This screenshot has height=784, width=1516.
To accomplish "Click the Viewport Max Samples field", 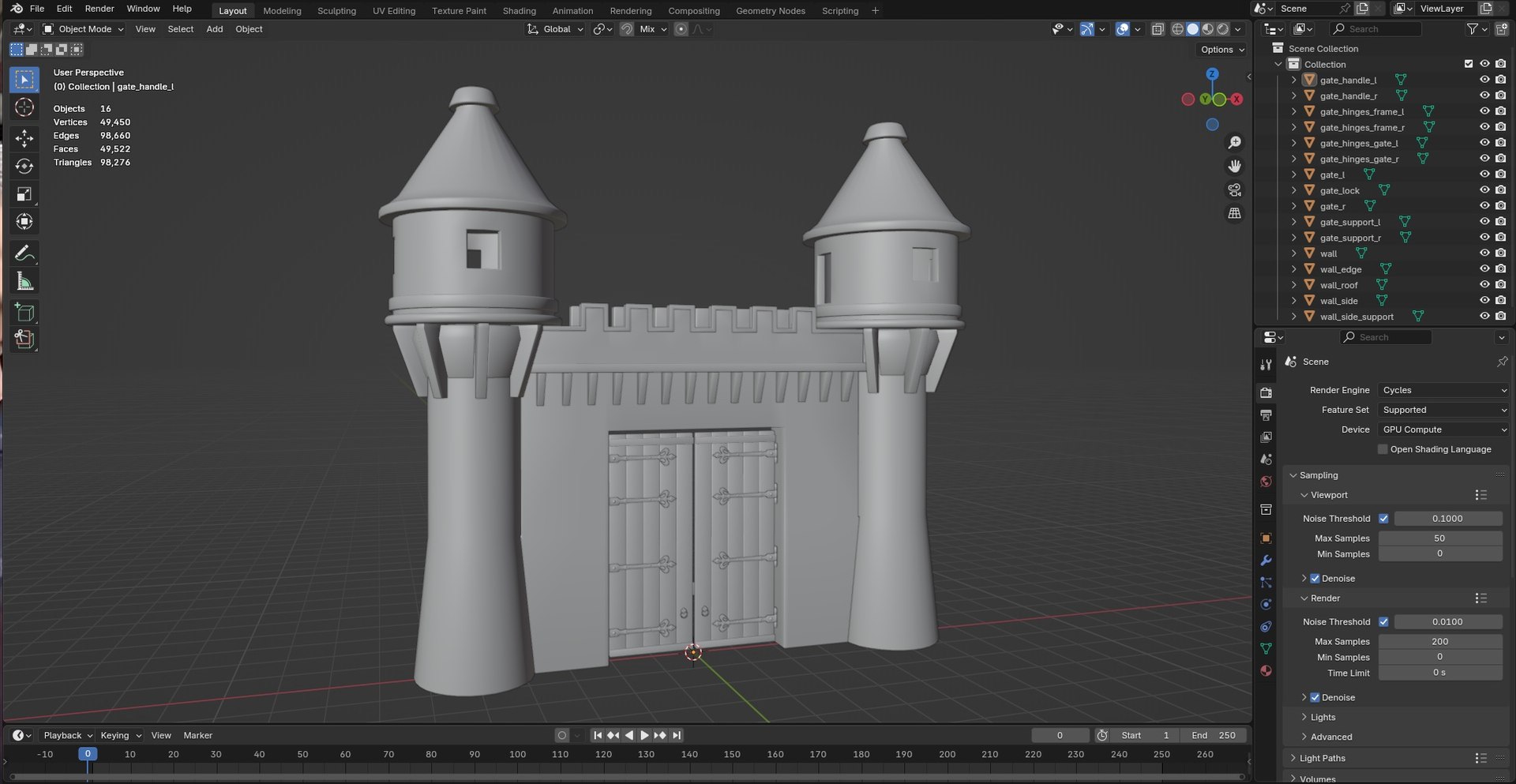I will click(x=1440, y=538).
